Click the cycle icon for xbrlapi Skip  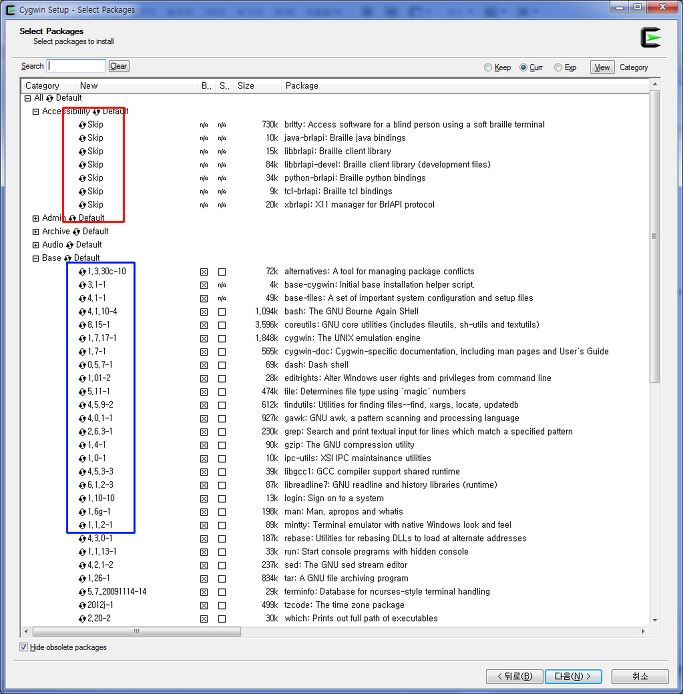[x=82, y=205]
